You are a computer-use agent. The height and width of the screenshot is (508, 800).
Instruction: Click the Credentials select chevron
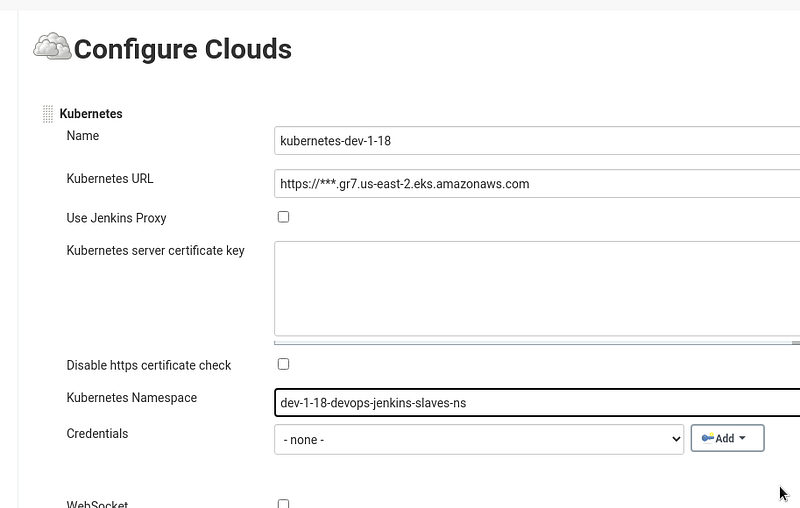pos(676,439)
